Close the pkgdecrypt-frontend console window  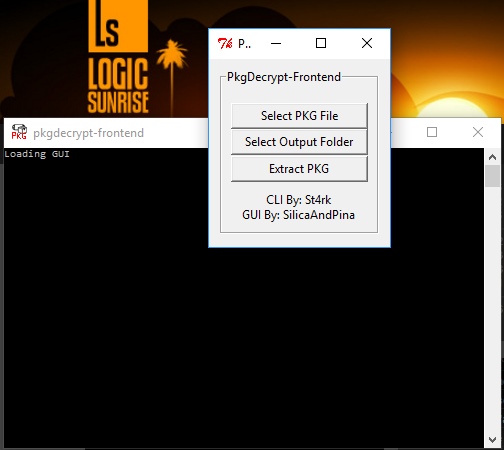click(478, 132)
